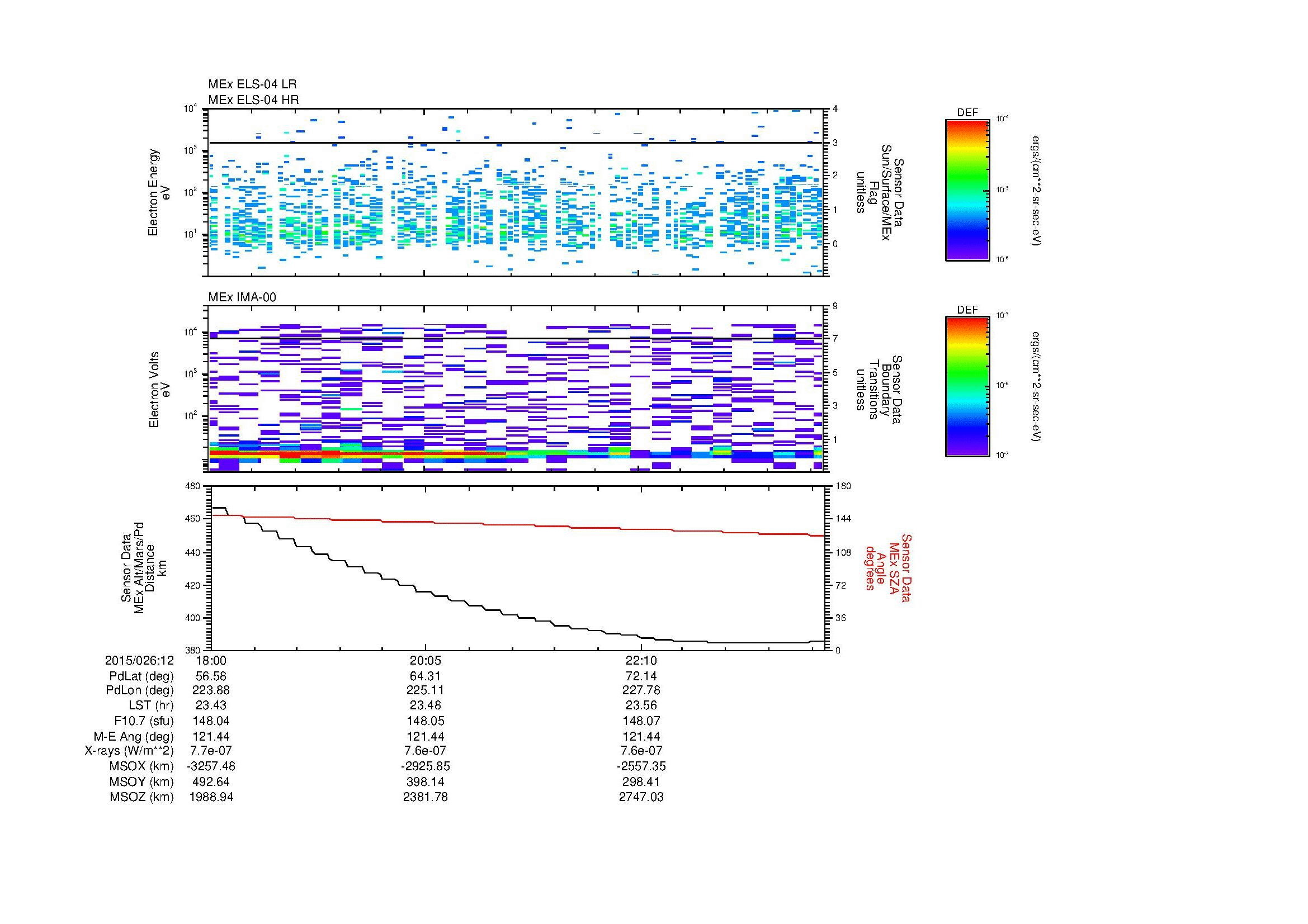Click the 'Boundary Transitions' right axis label
Image resolution: width=1308 pixels, height=924 pixels.
[x=880, y=390]
